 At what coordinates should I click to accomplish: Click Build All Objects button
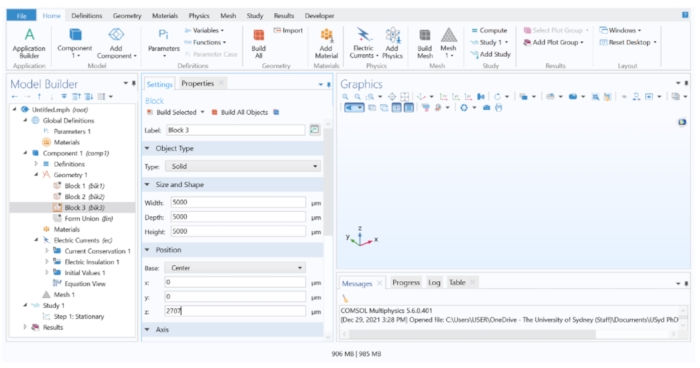point(240,112)
